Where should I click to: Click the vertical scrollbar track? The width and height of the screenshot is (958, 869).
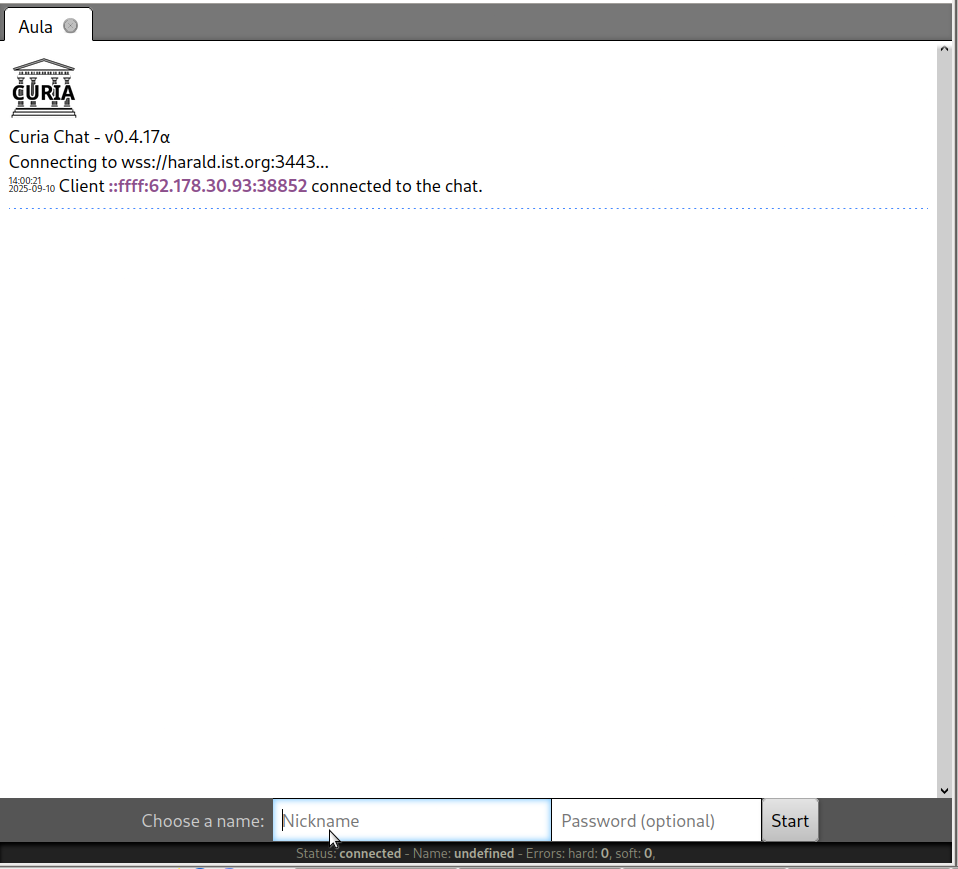coord(944,420)
